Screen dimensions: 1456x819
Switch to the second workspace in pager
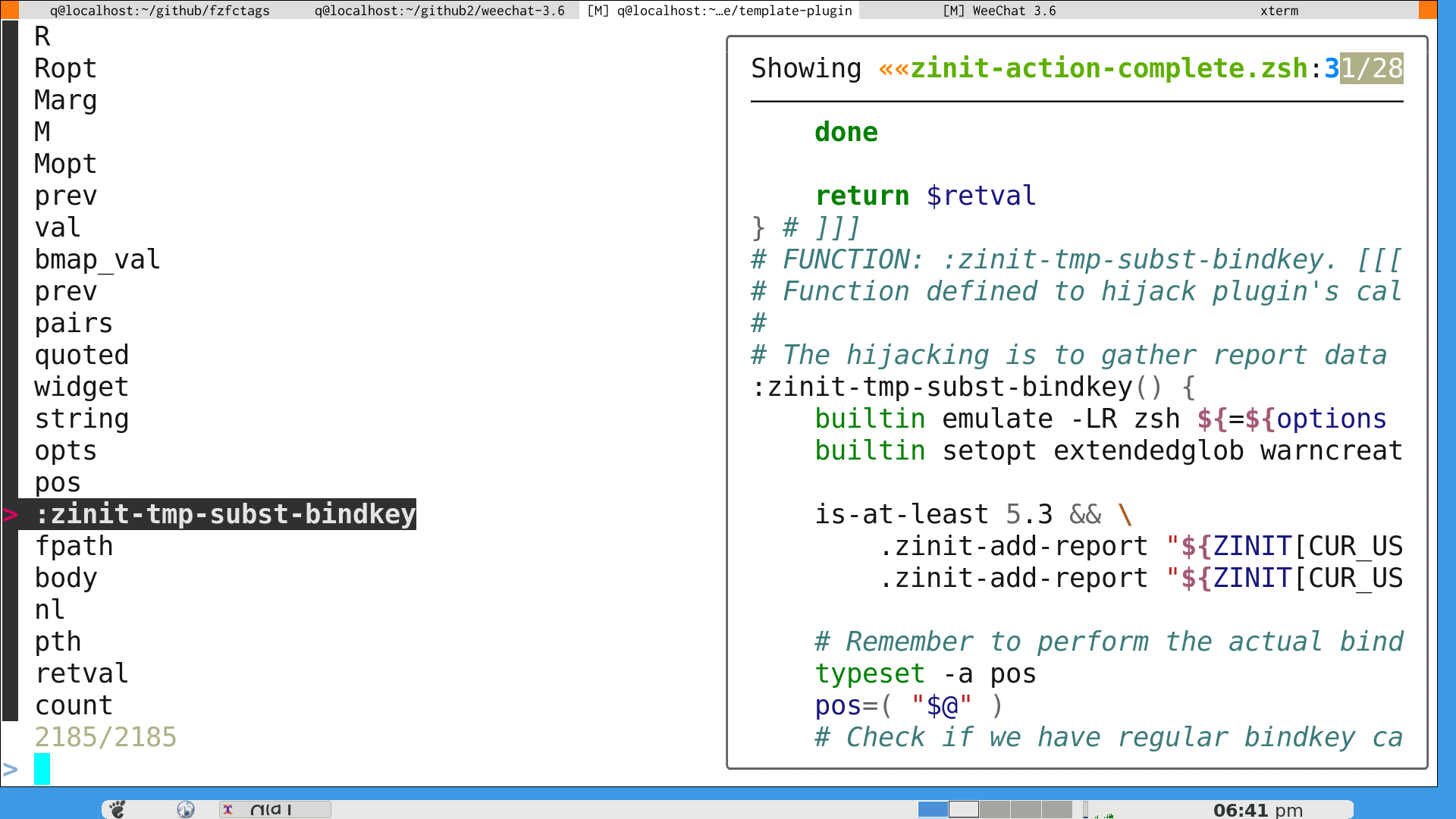(x=964, y=809)
